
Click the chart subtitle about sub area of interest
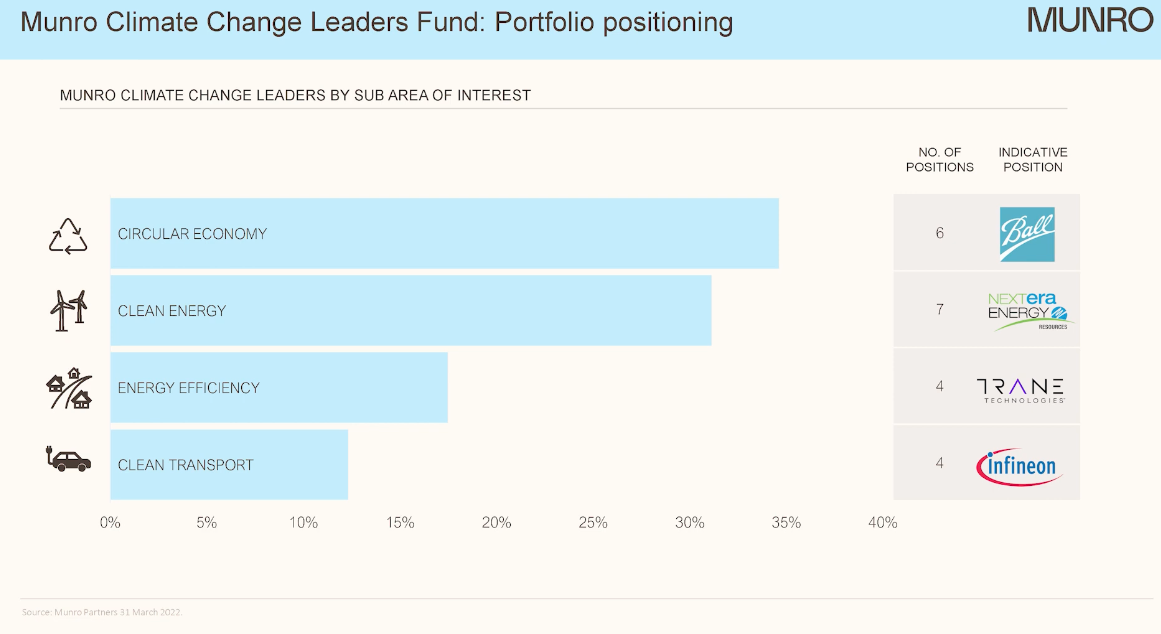[295, 96]
